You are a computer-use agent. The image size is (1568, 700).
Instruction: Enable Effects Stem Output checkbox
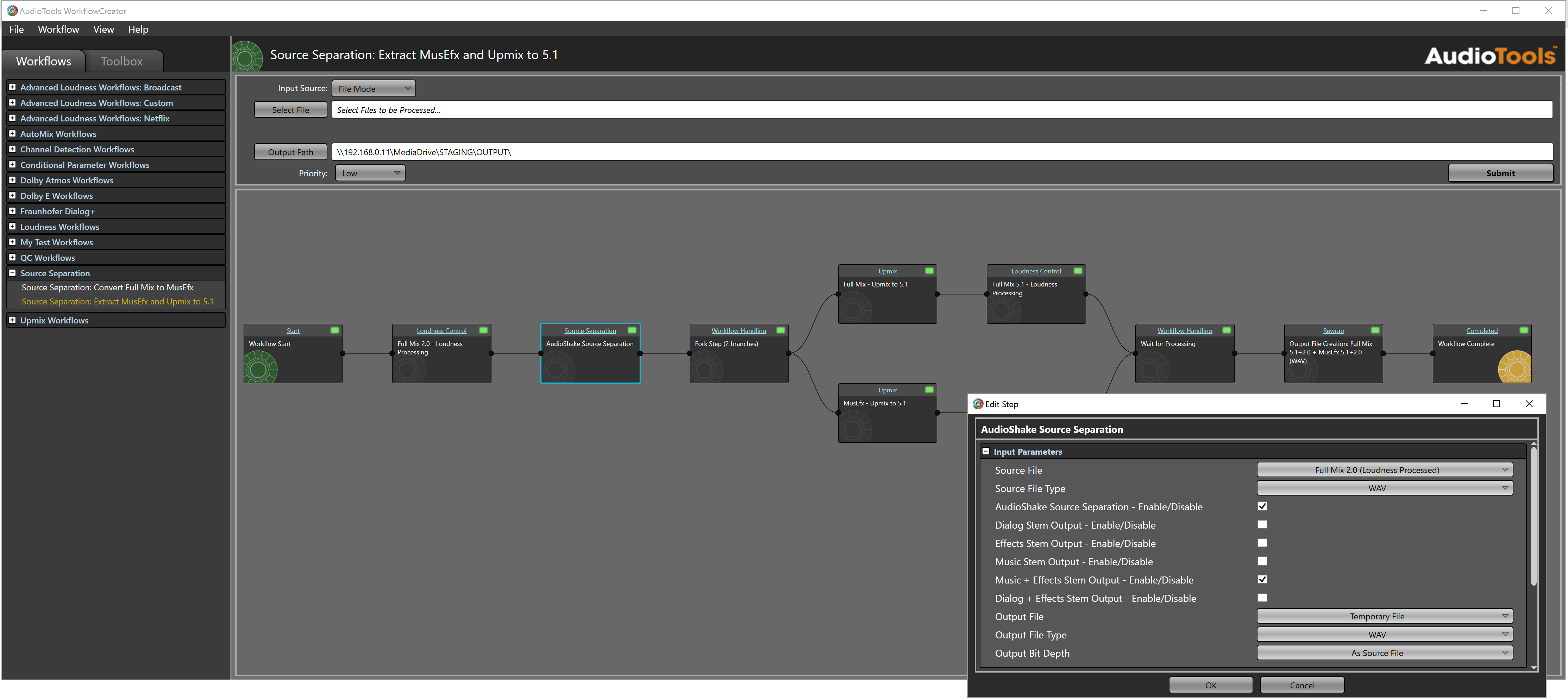1262,543
